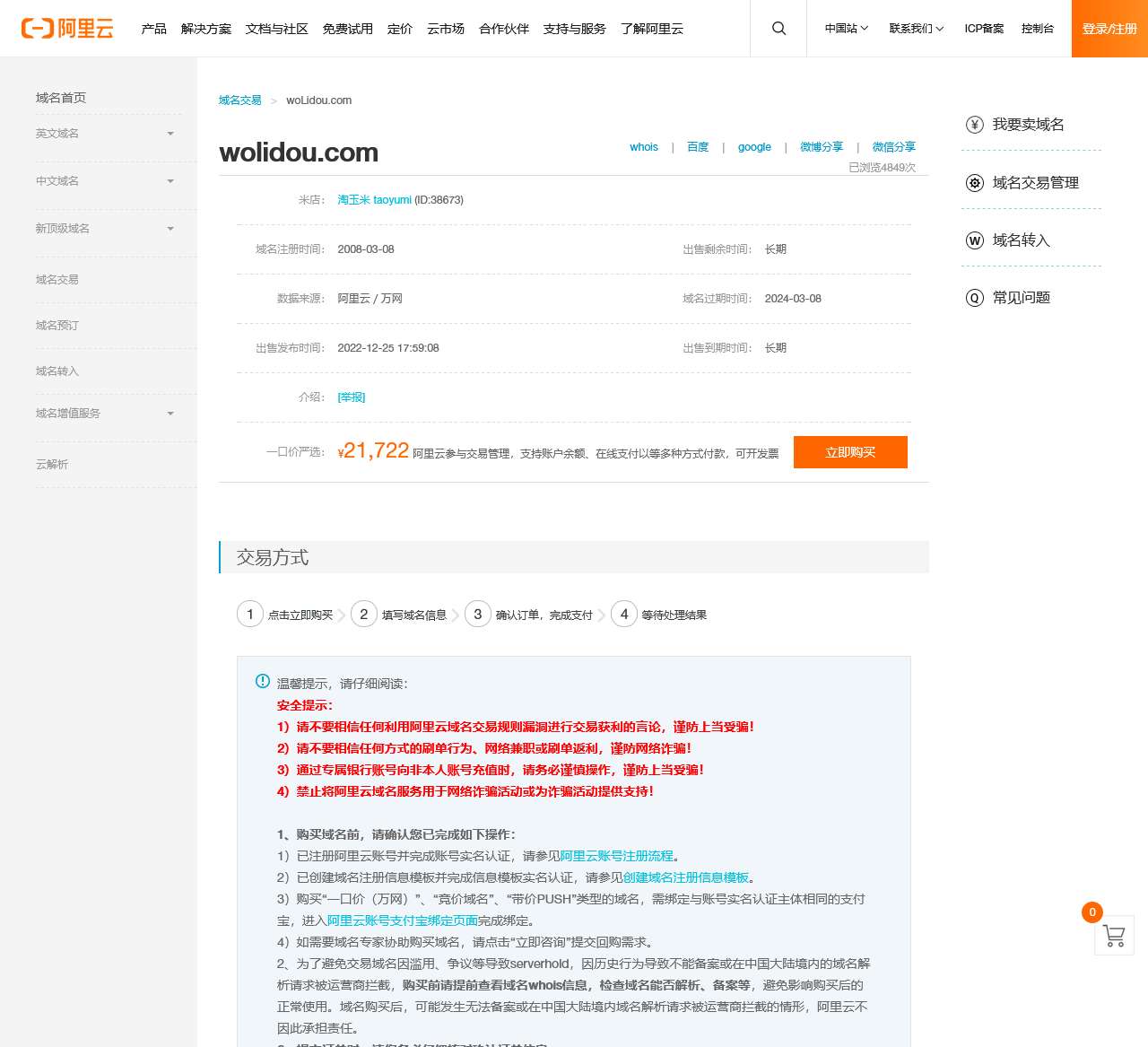Click the 登录/注册 button

tap(1109, 29)
